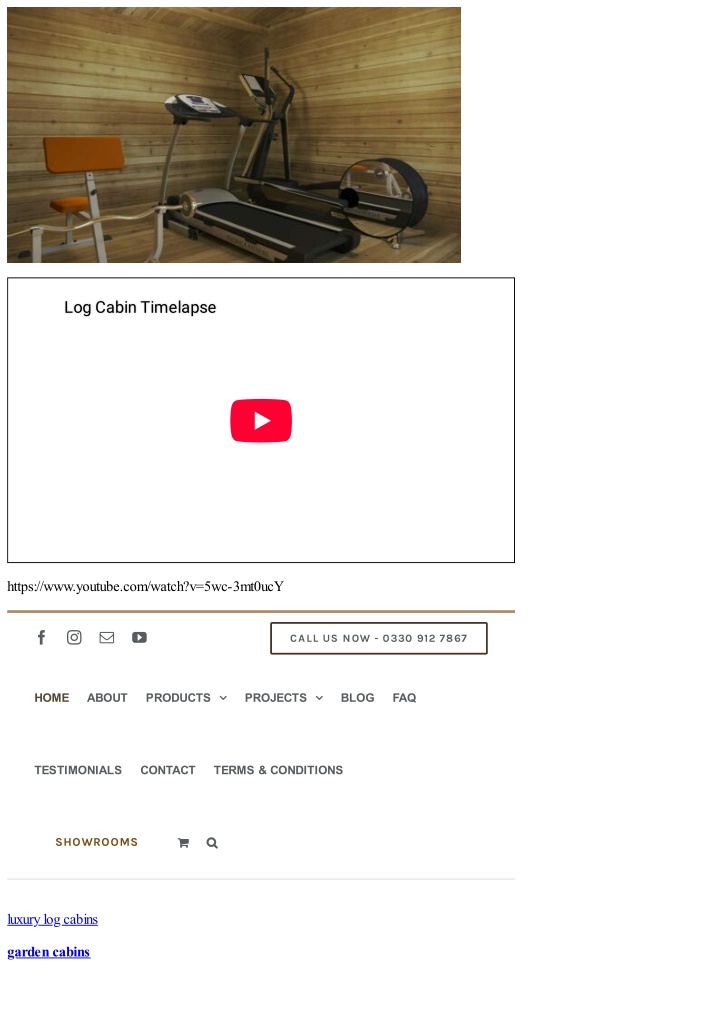
Task: Open the Contact page
Action: pyautogui.click(x=168, y=770)
